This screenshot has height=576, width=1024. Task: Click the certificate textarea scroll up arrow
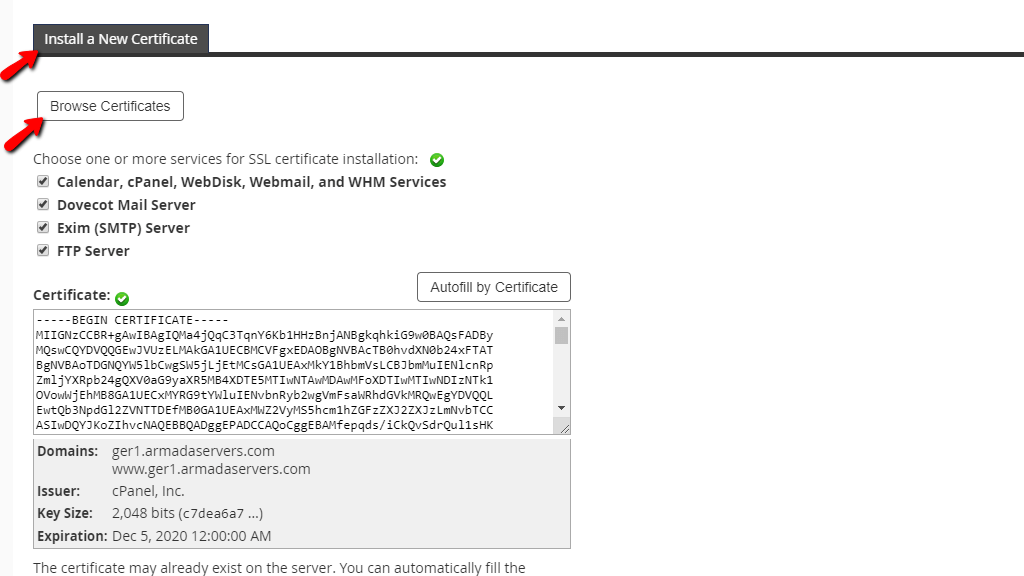[x=562, y=319]
